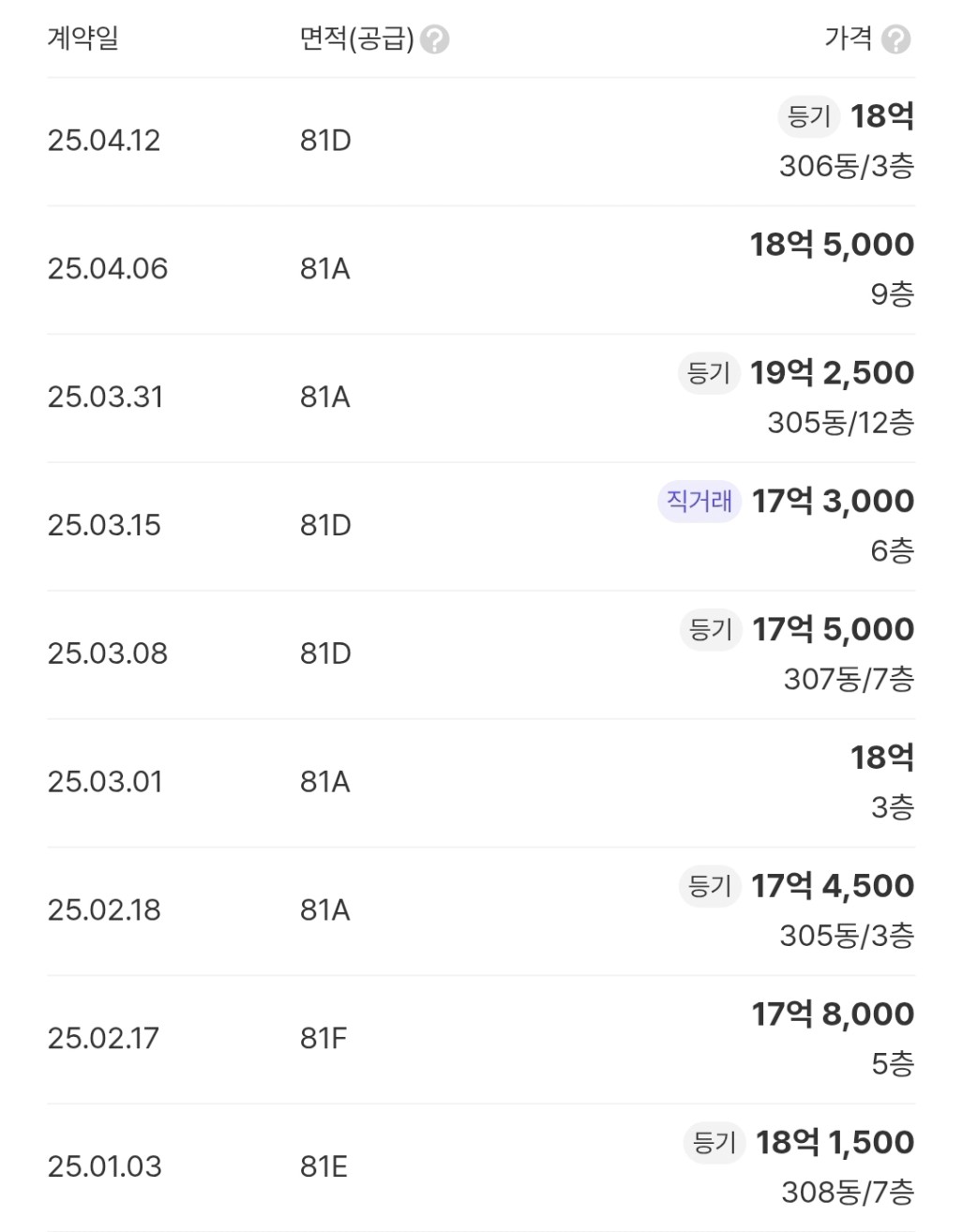Screen dimensions: 962x1232
Task: Click the help icon next to 가격
Action: pos(896,39)
